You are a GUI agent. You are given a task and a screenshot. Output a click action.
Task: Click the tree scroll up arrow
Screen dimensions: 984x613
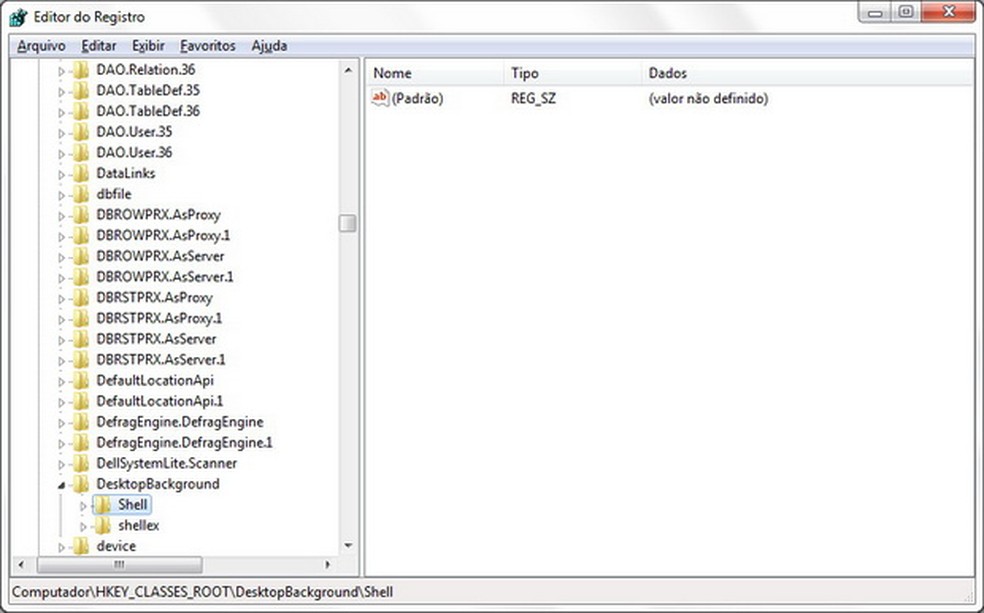point(348,70)
